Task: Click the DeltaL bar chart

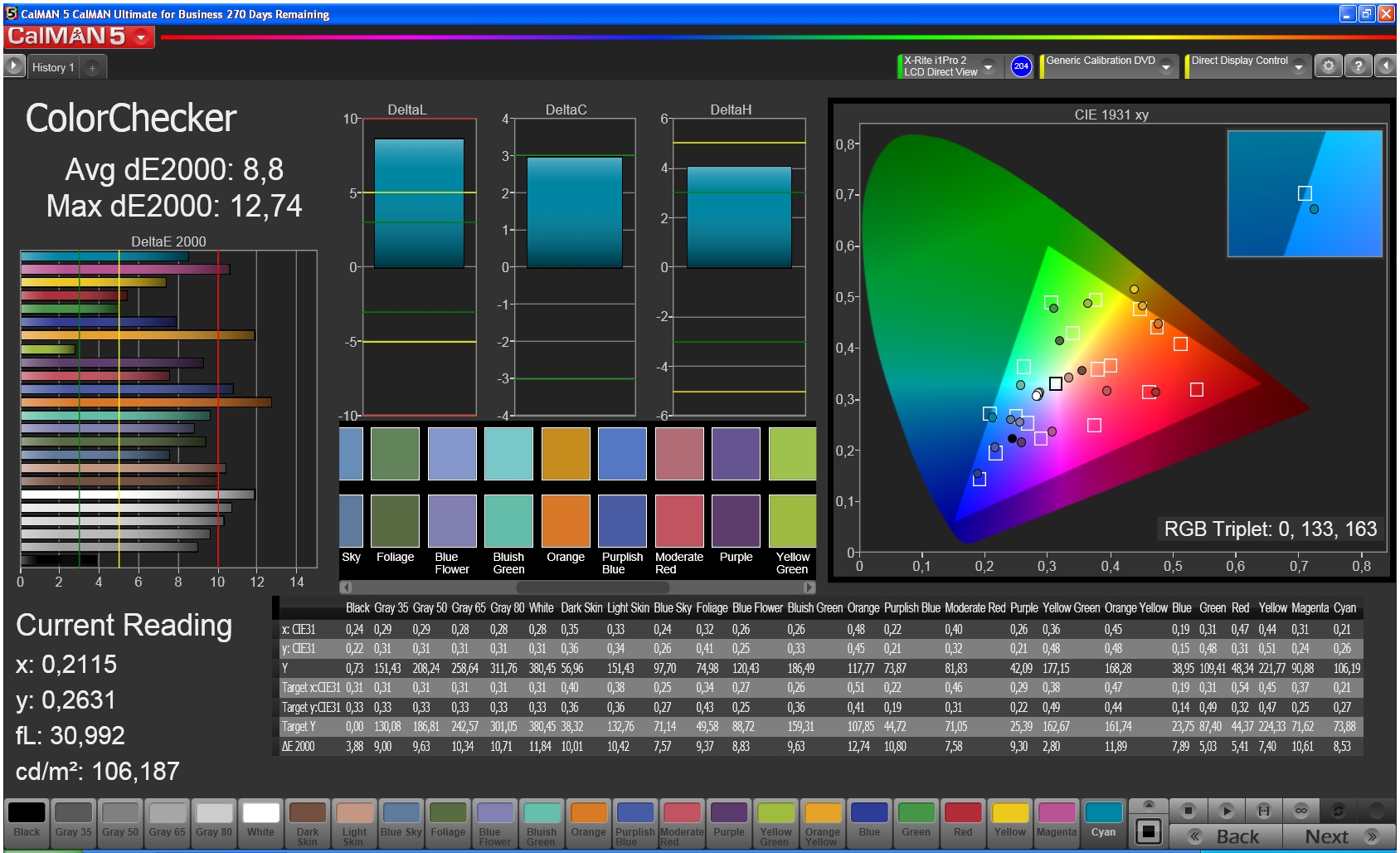Action: click(x=419, y=267)
